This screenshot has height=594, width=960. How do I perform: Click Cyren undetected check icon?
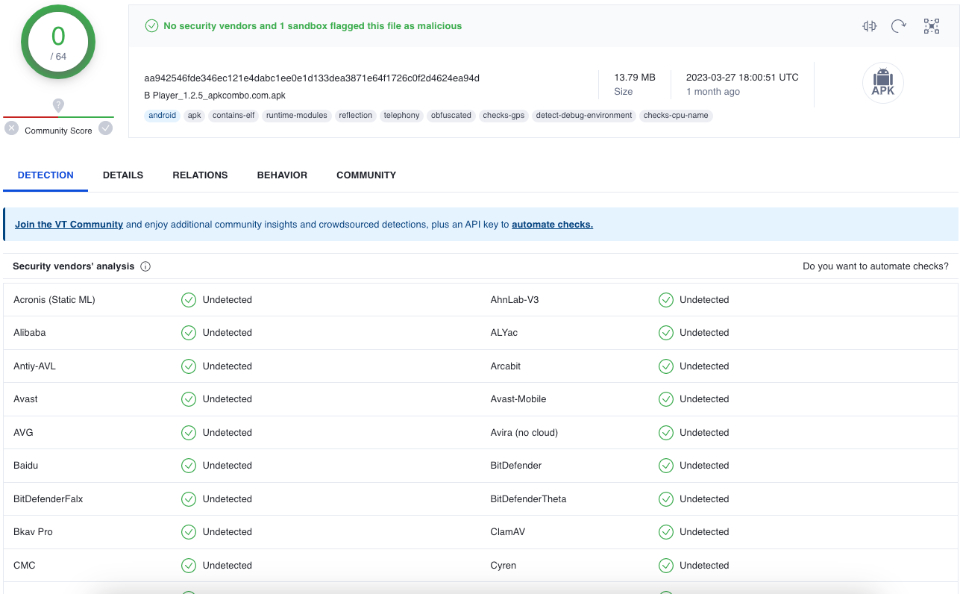point(666,565)
